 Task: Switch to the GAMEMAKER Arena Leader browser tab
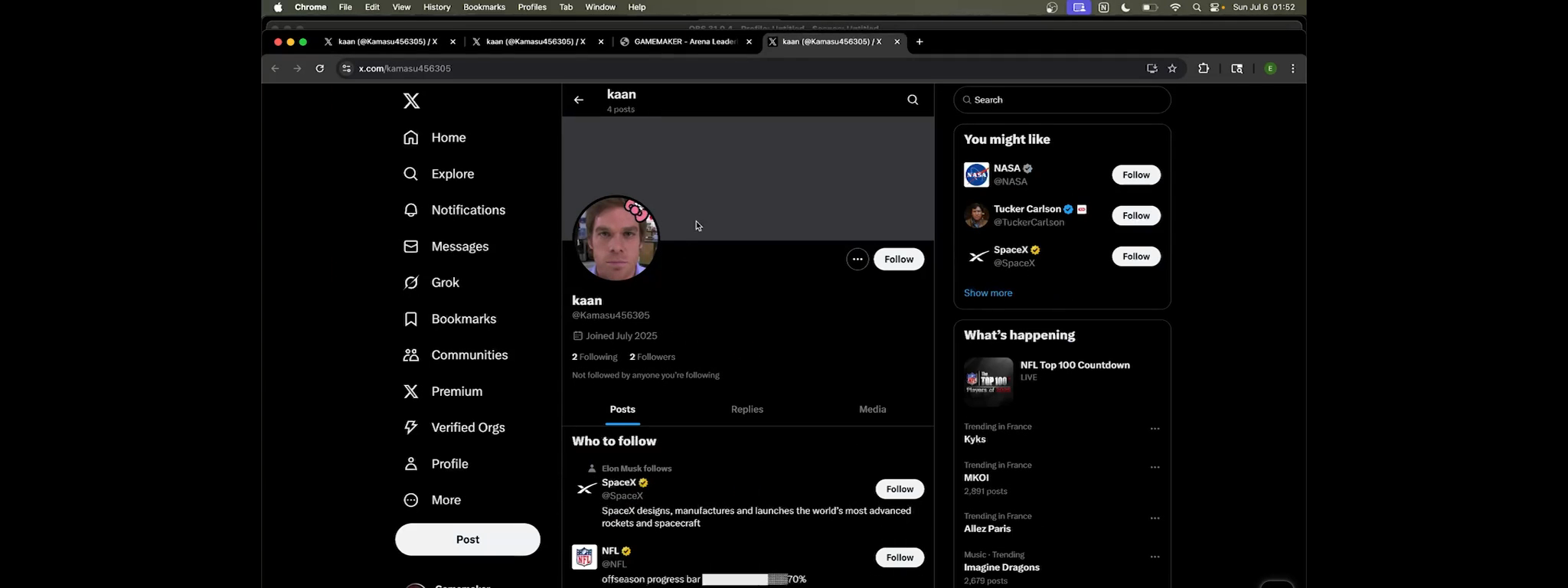[x=685, y=41]
